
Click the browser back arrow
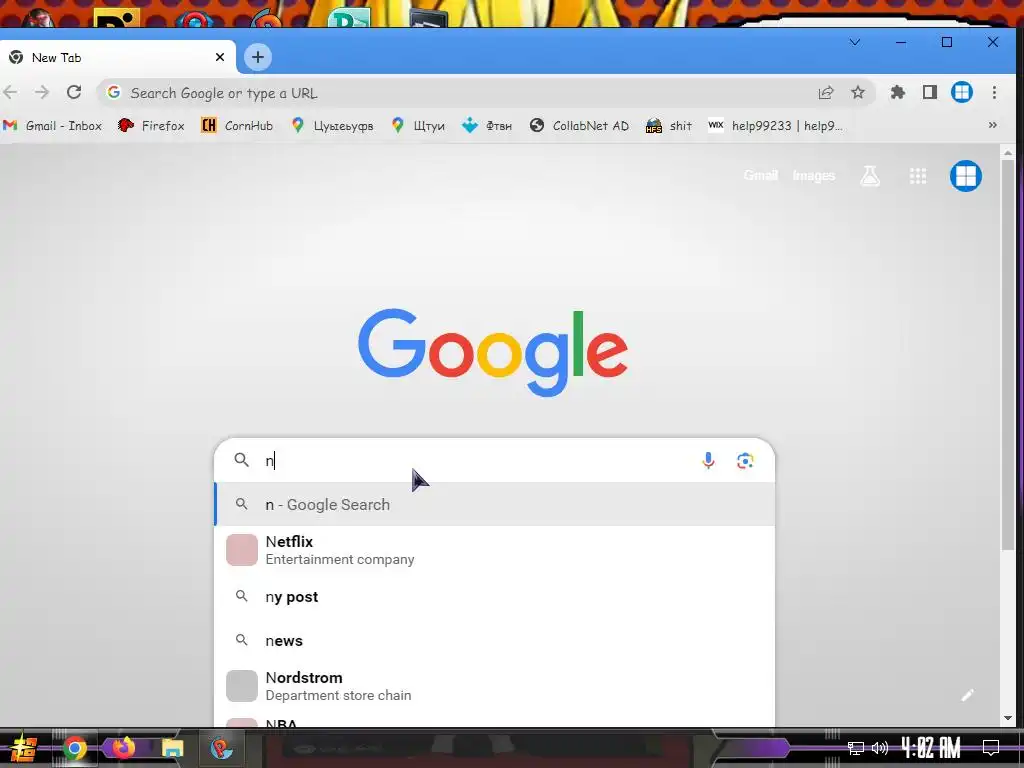10,93
